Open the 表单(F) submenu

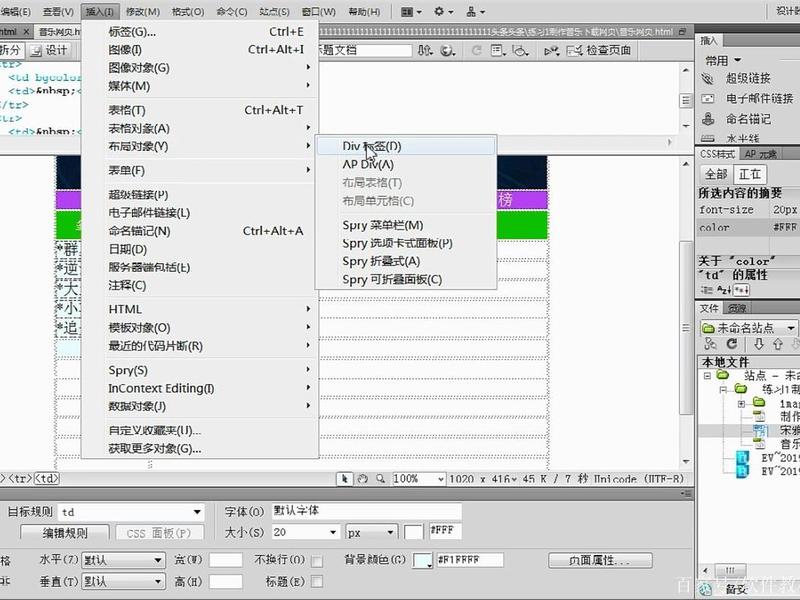click(x=200, y=170)
